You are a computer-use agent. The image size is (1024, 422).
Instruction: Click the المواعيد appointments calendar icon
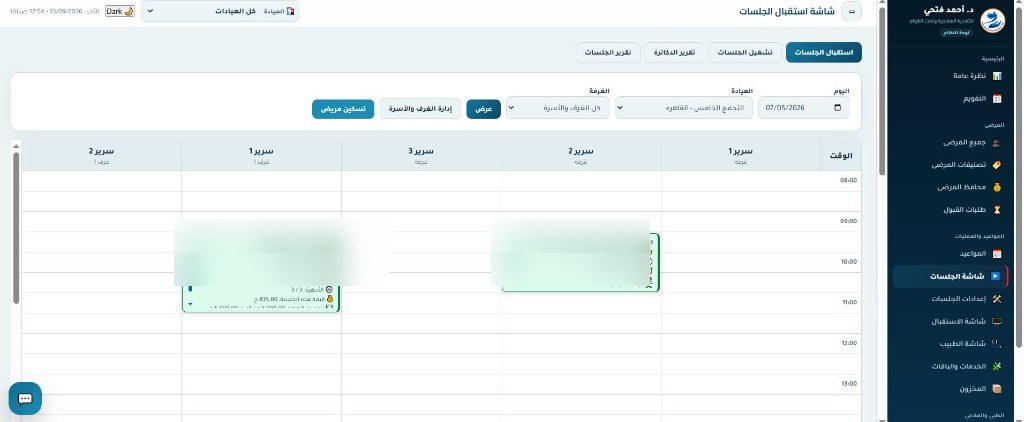point(997,253)
